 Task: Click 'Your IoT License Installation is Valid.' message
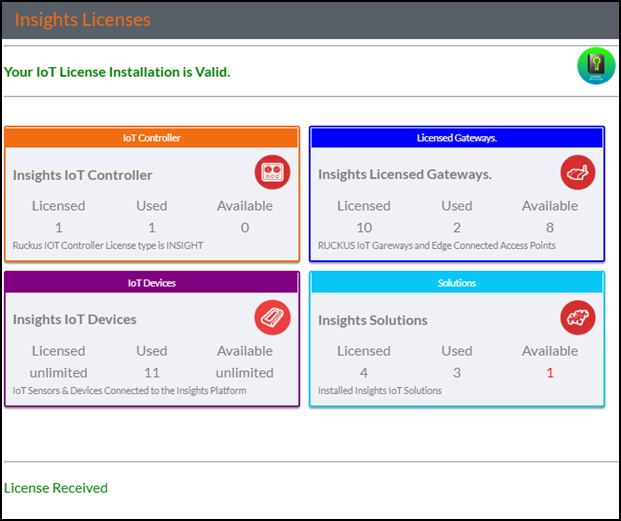(x=117, y=72)
